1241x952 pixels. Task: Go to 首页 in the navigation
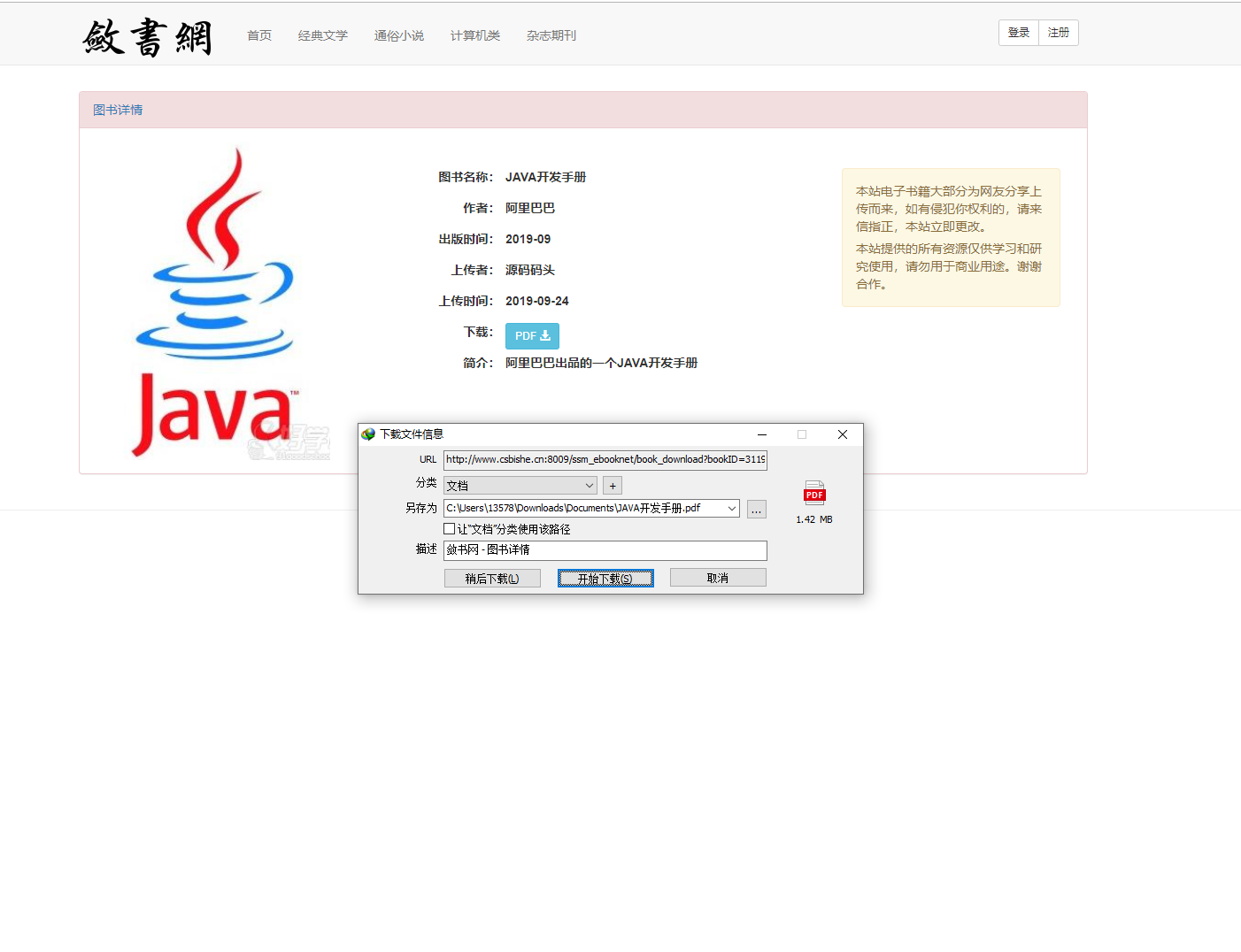click(259, 35)
